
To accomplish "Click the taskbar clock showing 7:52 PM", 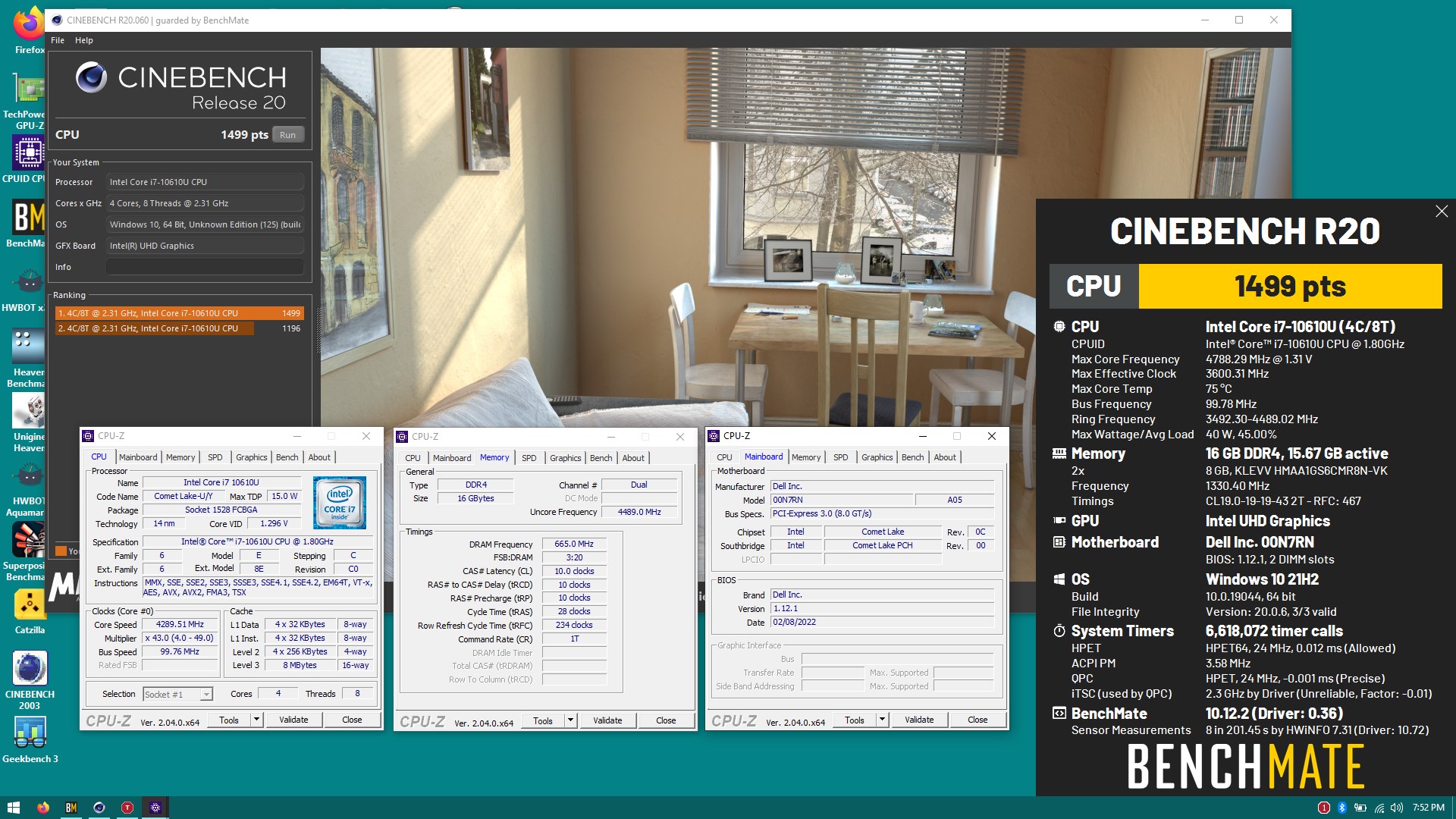I will click(x=1429, y=808).
